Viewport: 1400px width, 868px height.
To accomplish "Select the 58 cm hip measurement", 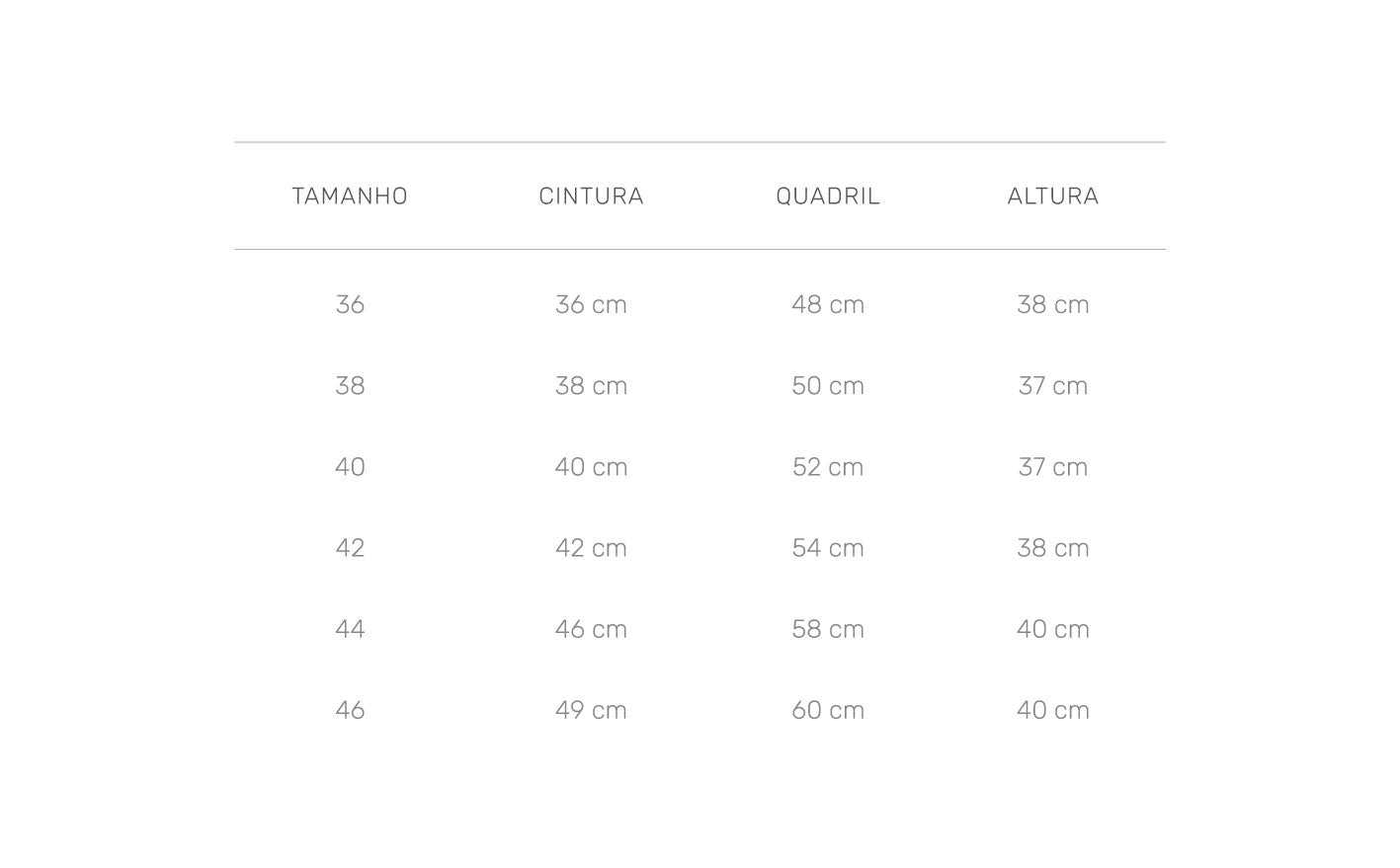I will point(828,628).
